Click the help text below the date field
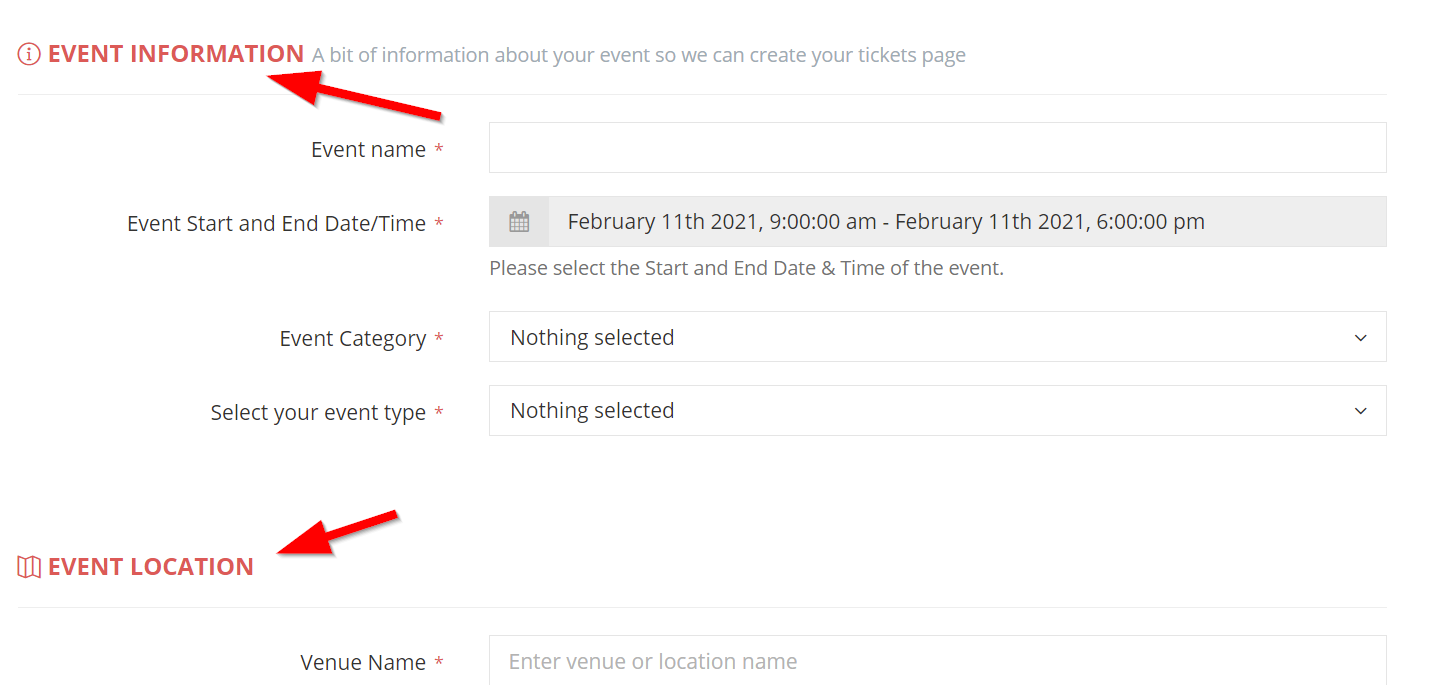Image resolution: width=1440 pixels, height=685 pixels. tap(746, 268)
